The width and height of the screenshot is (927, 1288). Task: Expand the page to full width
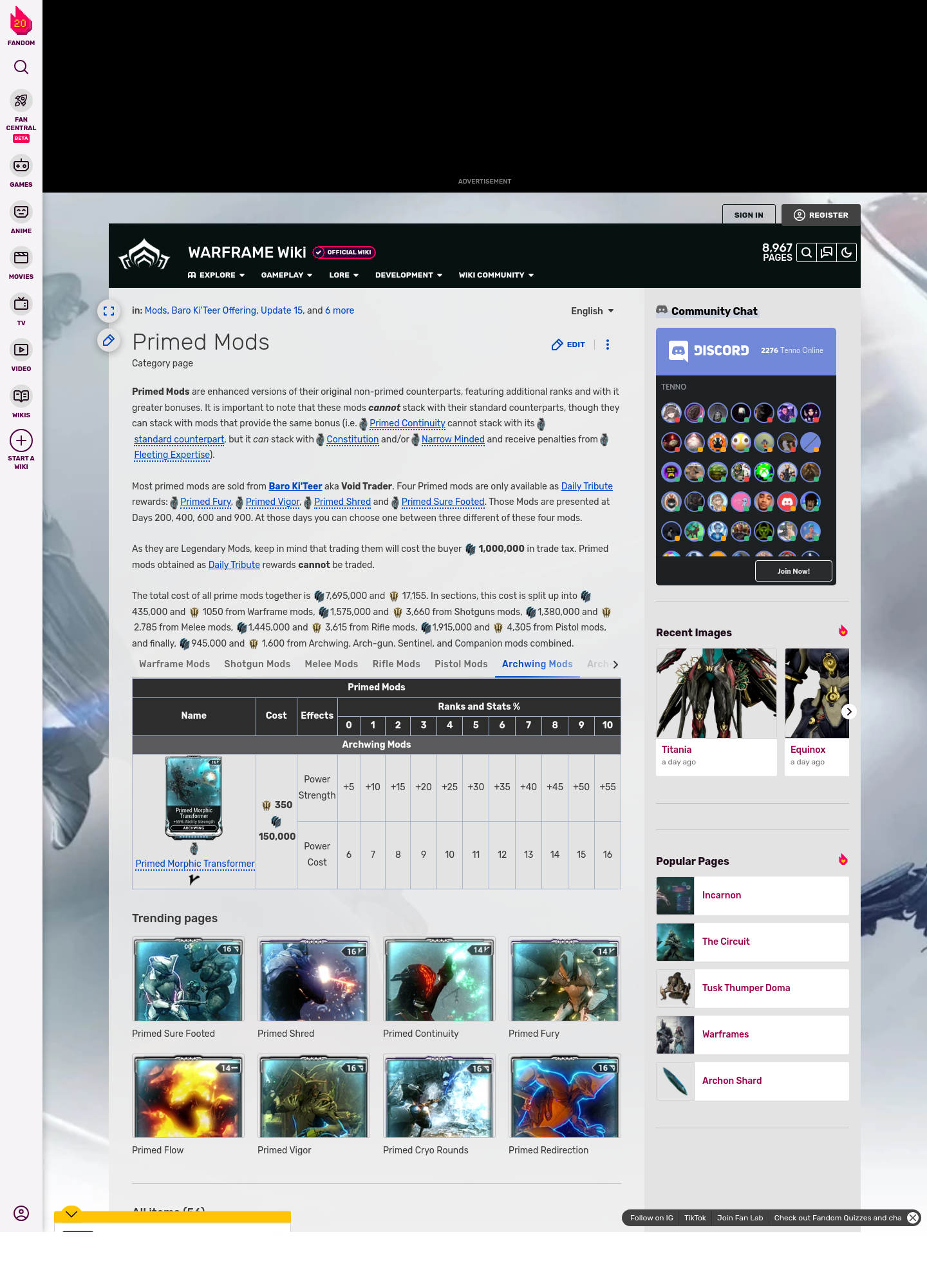point(109,311)
